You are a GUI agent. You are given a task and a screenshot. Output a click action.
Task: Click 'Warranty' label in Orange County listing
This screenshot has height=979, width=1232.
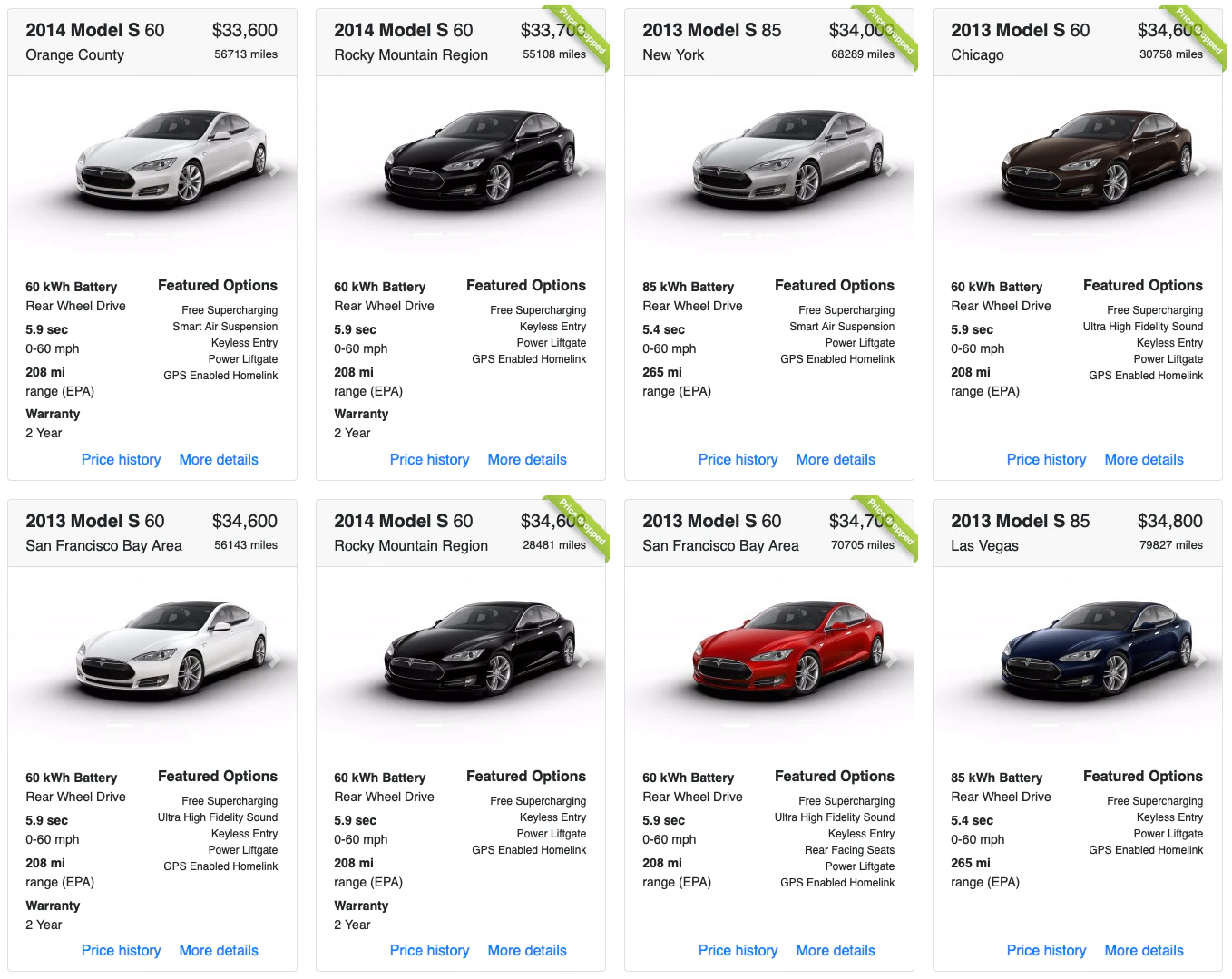53,414
